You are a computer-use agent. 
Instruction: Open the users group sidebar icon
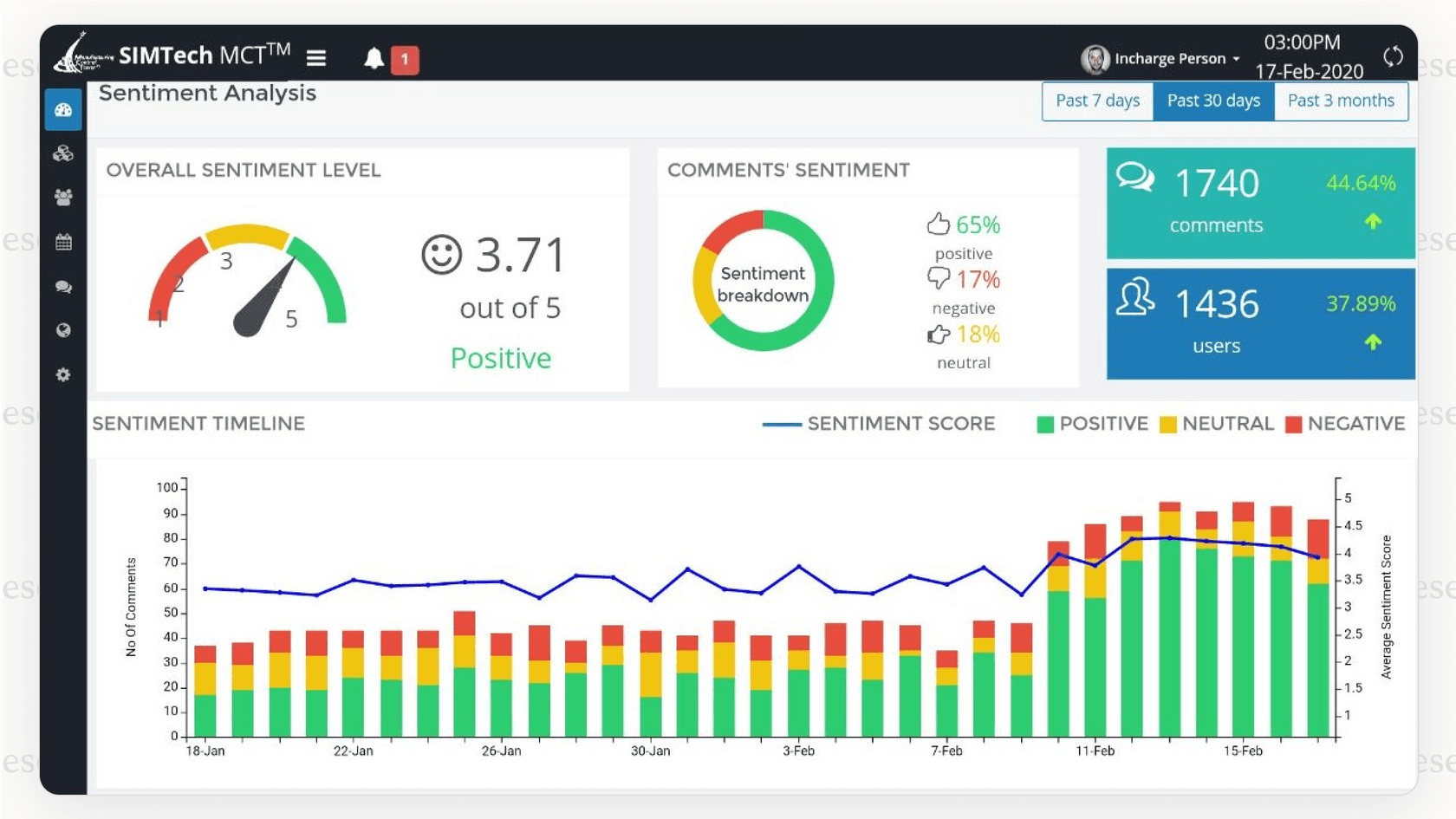coord(62,198)
